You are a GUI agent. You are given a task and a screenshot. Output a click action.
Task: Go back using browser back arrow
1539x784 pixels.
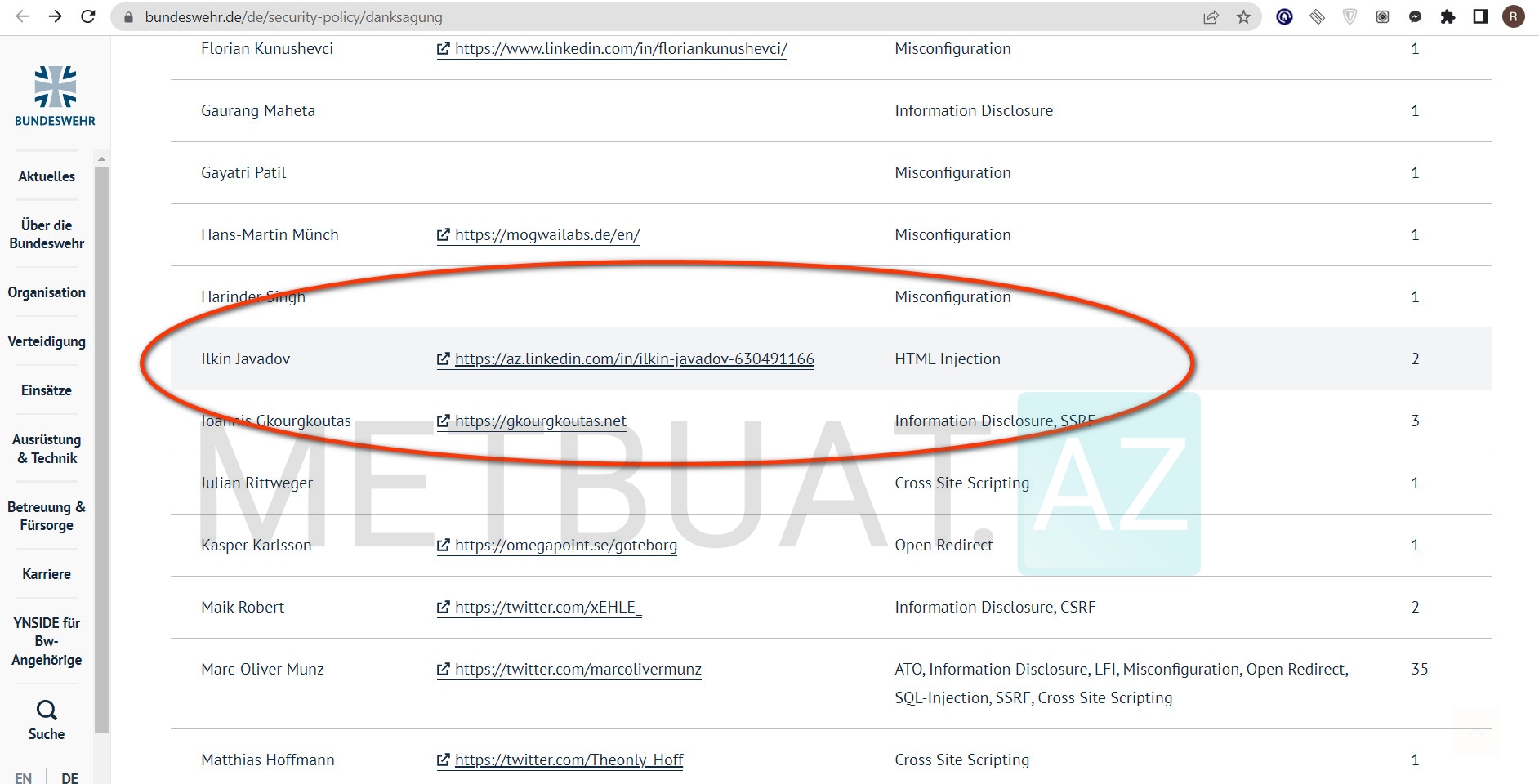pos(23,16)
